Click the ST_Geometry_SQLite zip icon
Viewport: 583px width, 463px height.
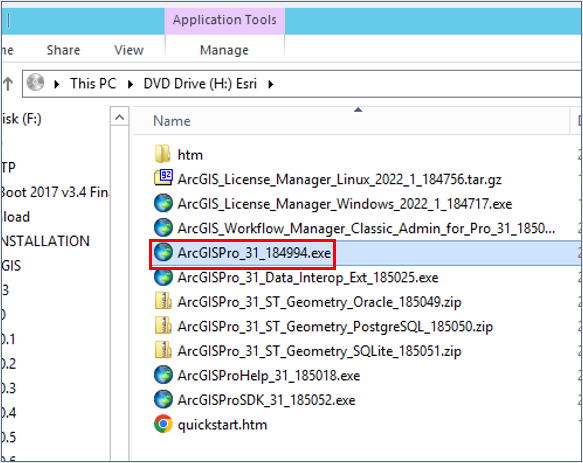point(163,350)
